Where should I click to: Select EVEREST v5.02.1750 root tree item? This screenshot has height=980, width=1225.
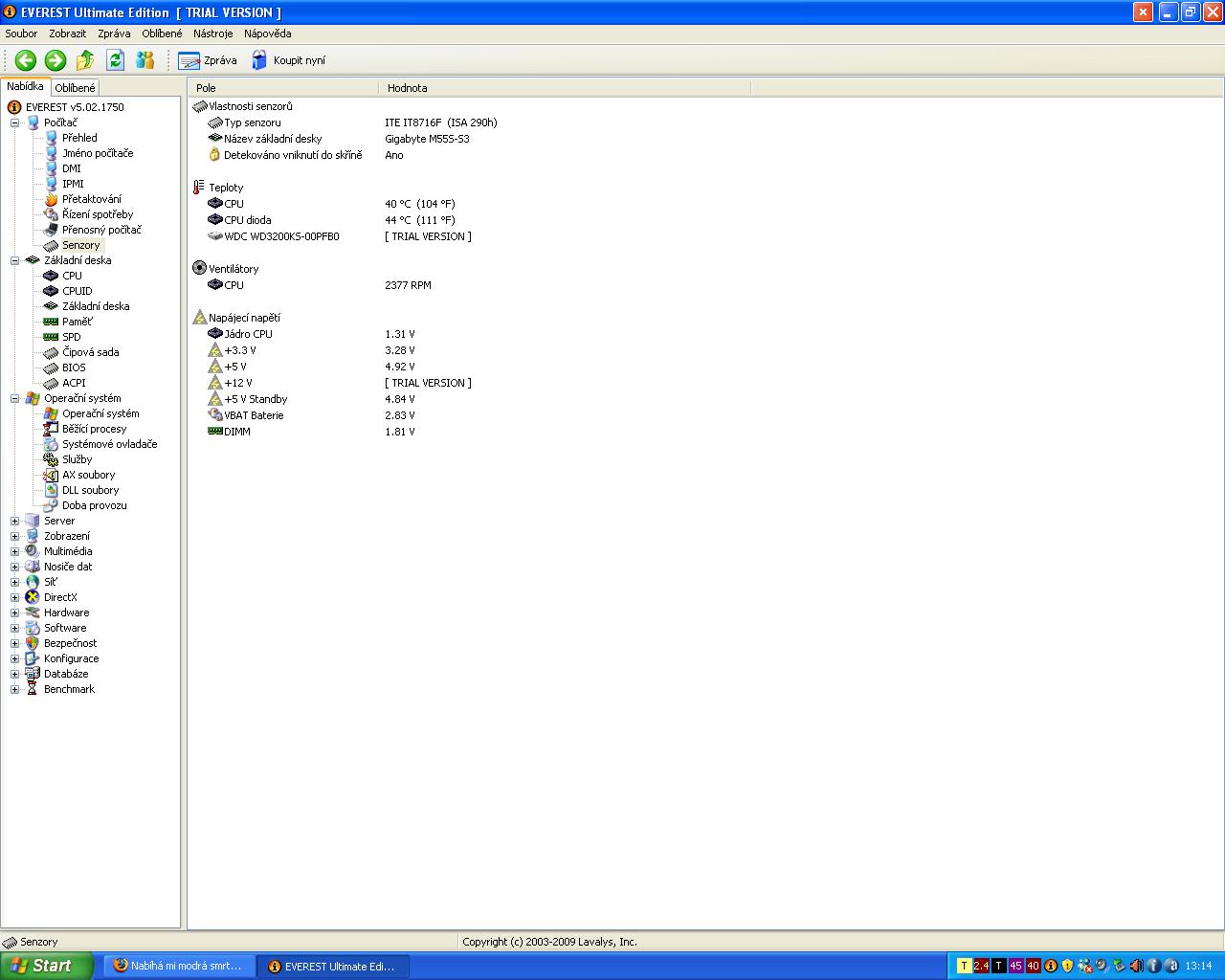coord(75,107)
